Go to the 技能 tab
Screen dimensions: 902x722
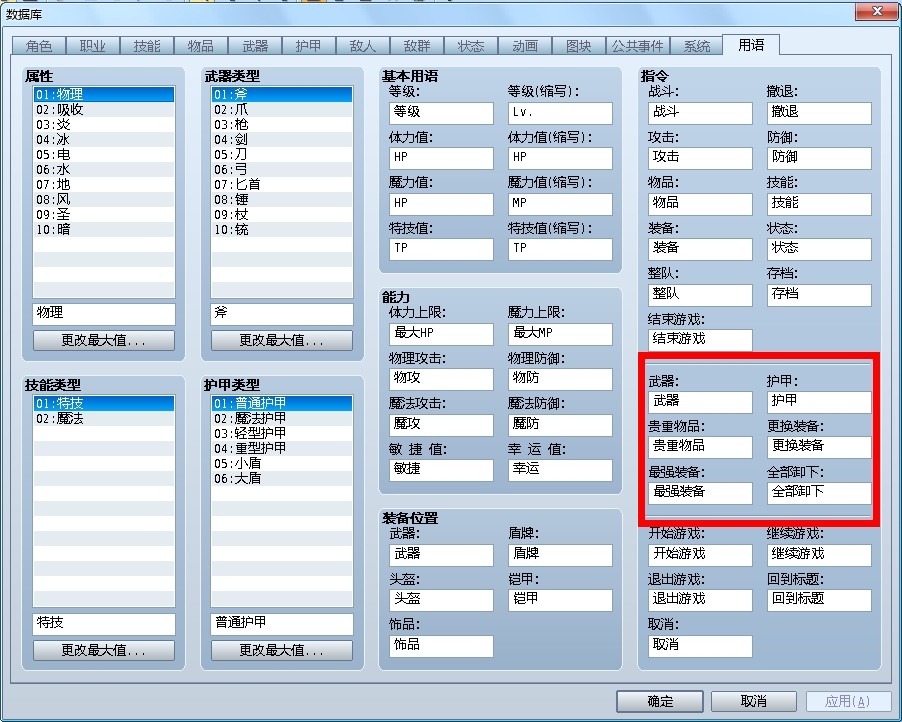point(147,46)
